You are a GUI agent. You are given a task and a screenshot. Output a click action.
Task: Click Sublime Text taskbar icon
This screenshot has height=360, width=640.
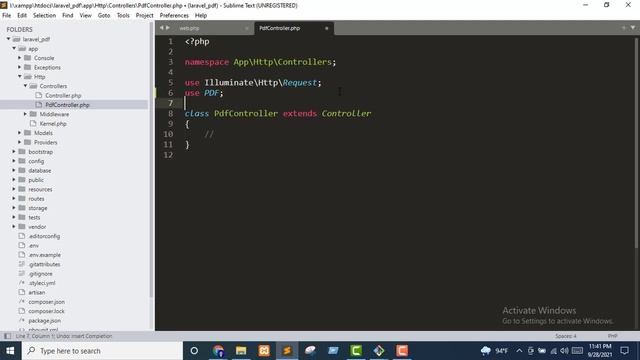click(287, 351)
